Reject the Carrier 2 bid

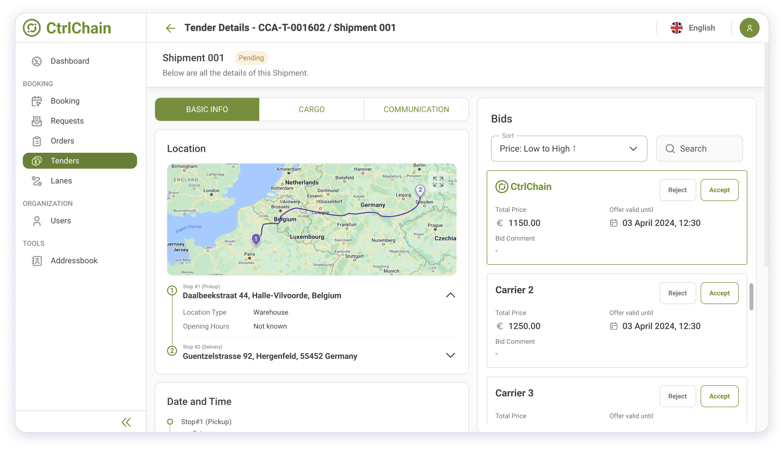coord(678,293)
